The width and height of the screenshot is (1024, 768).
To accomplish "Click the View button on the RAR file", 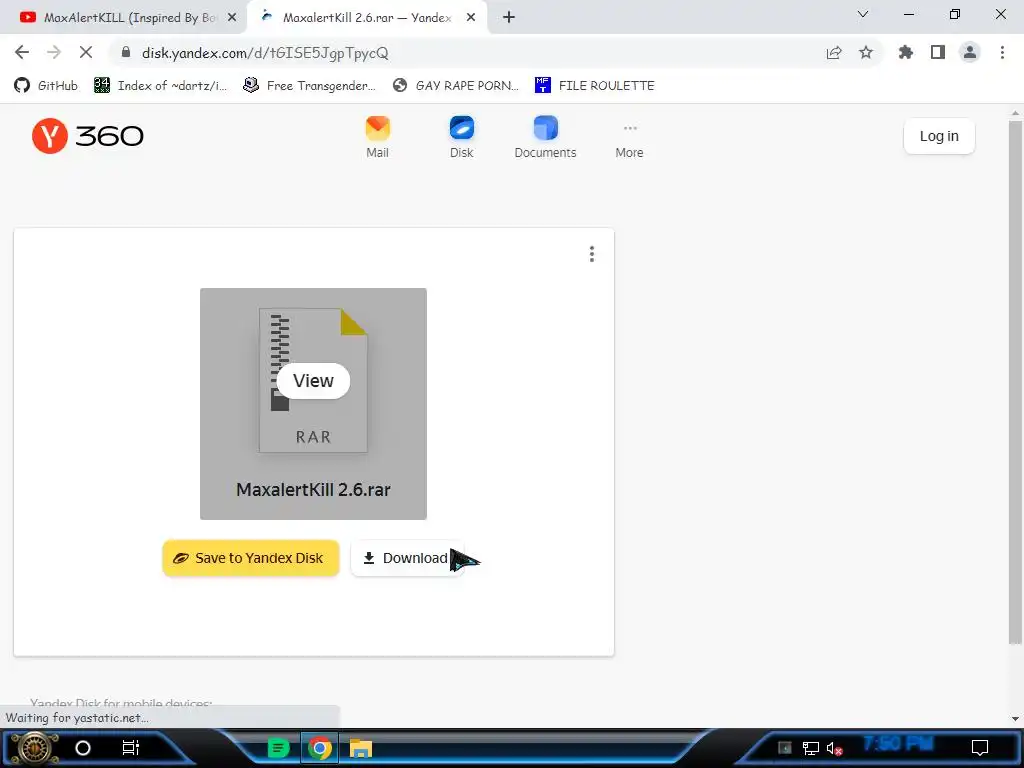I will point(313,381).
